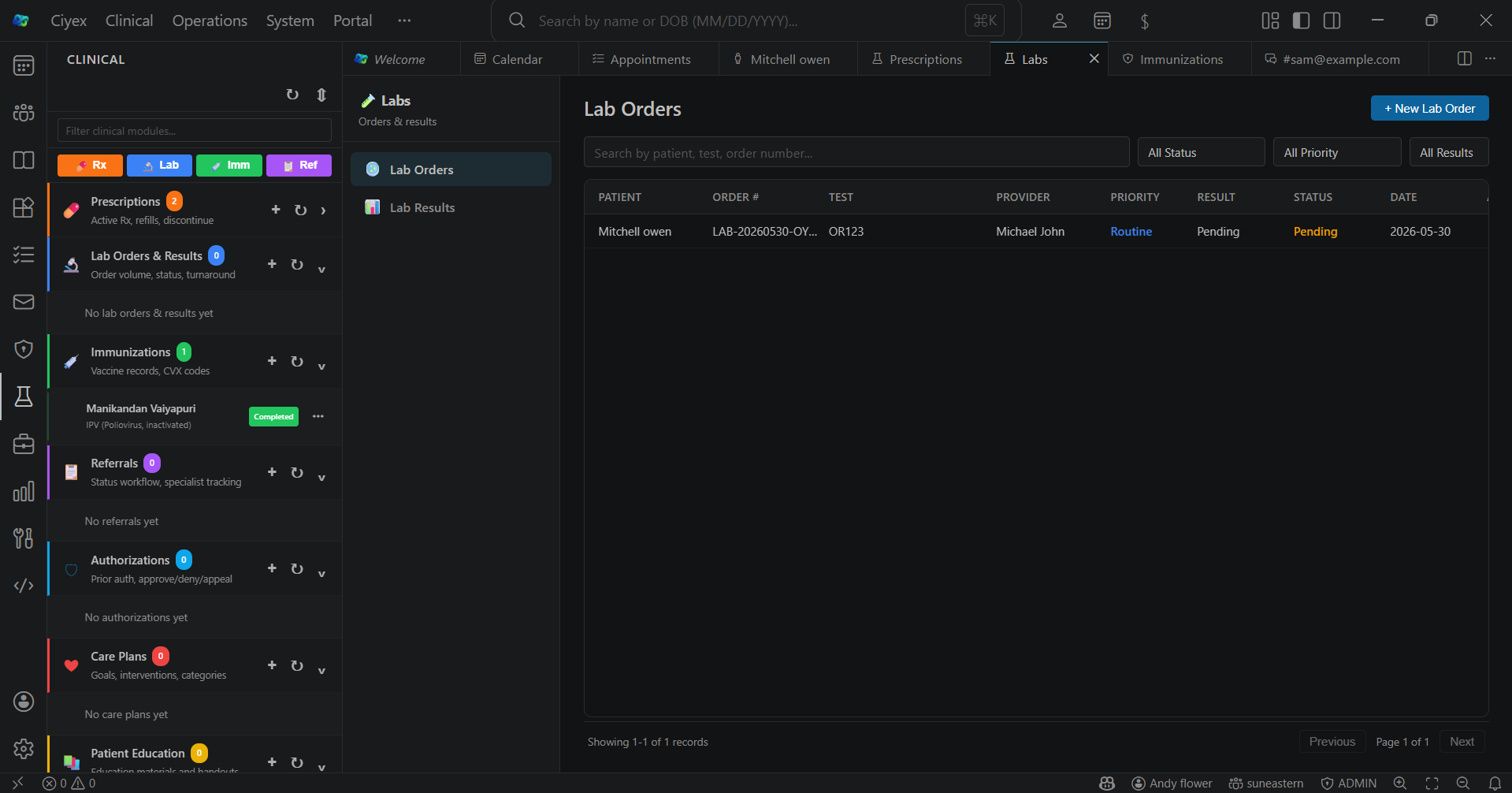Image resolution: width=1512 pixels, height=793 pixels.
Task: Select the lab flask icon in the activity bar
Action: tap(24, 396)
